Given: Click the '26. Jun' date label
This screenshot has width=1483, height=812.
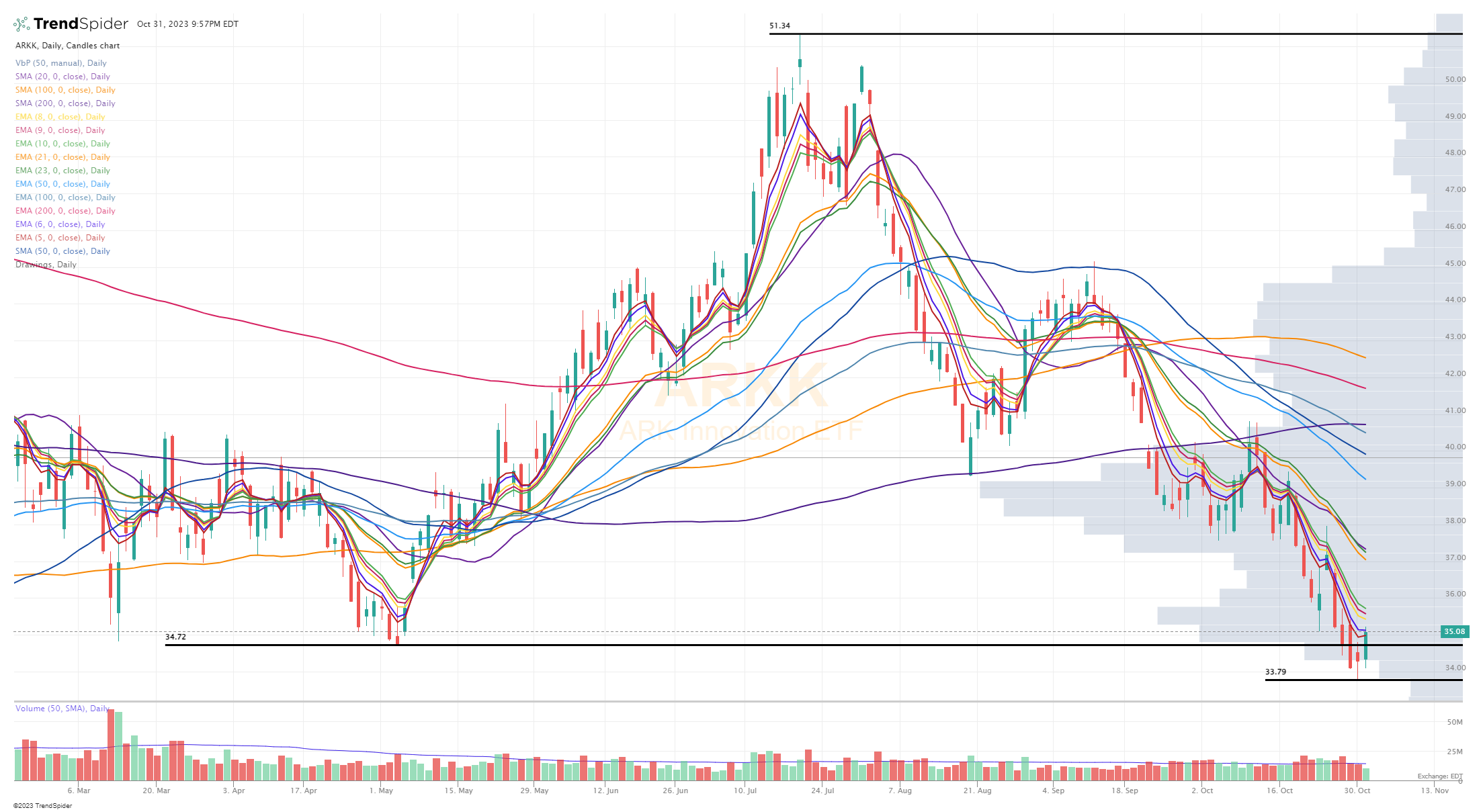Looking at the screenshot, I should tap(675, 791).
